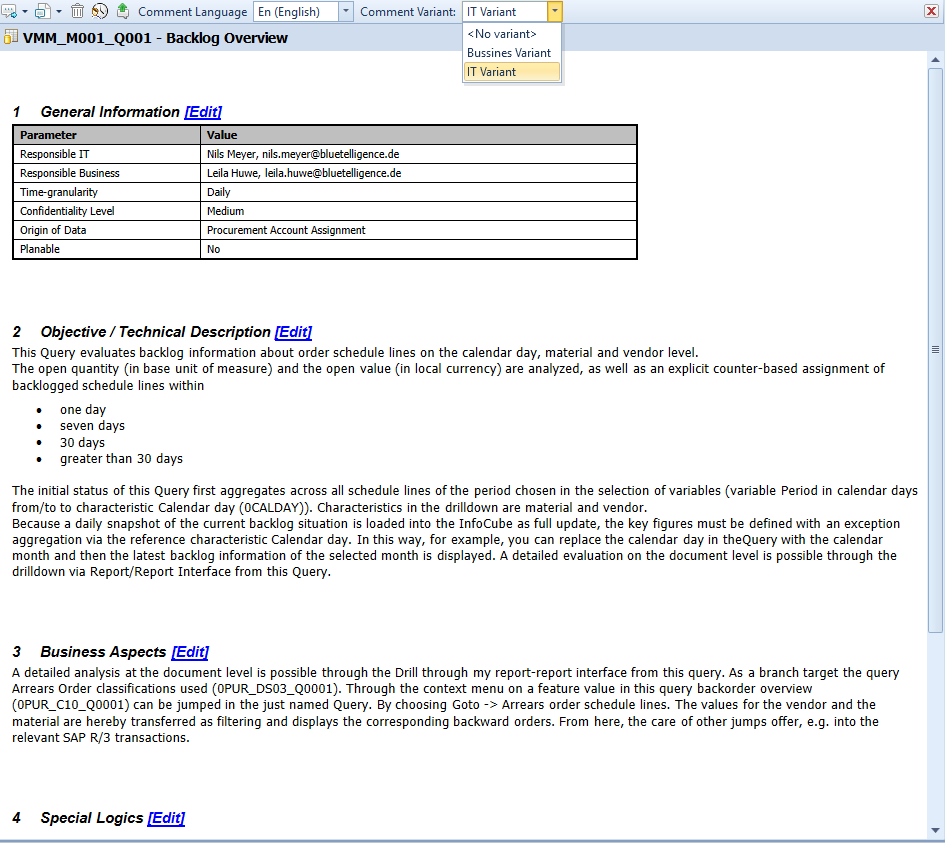Open the Comment Variant dropdown arrow
This screenshot has height=843, width=945.
557,11
